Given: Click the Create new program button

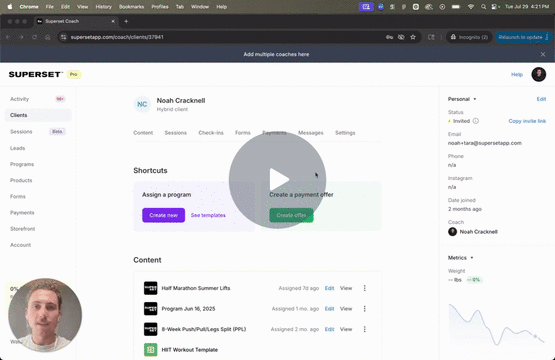Looking at the screenshot, I should click(164, 215).
